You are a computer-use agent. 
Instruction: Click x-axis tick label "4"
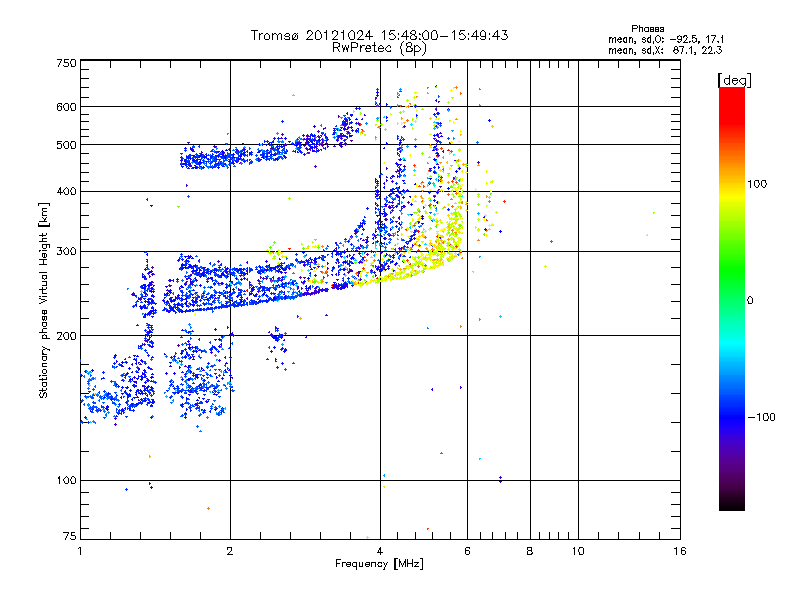(380, 551)
